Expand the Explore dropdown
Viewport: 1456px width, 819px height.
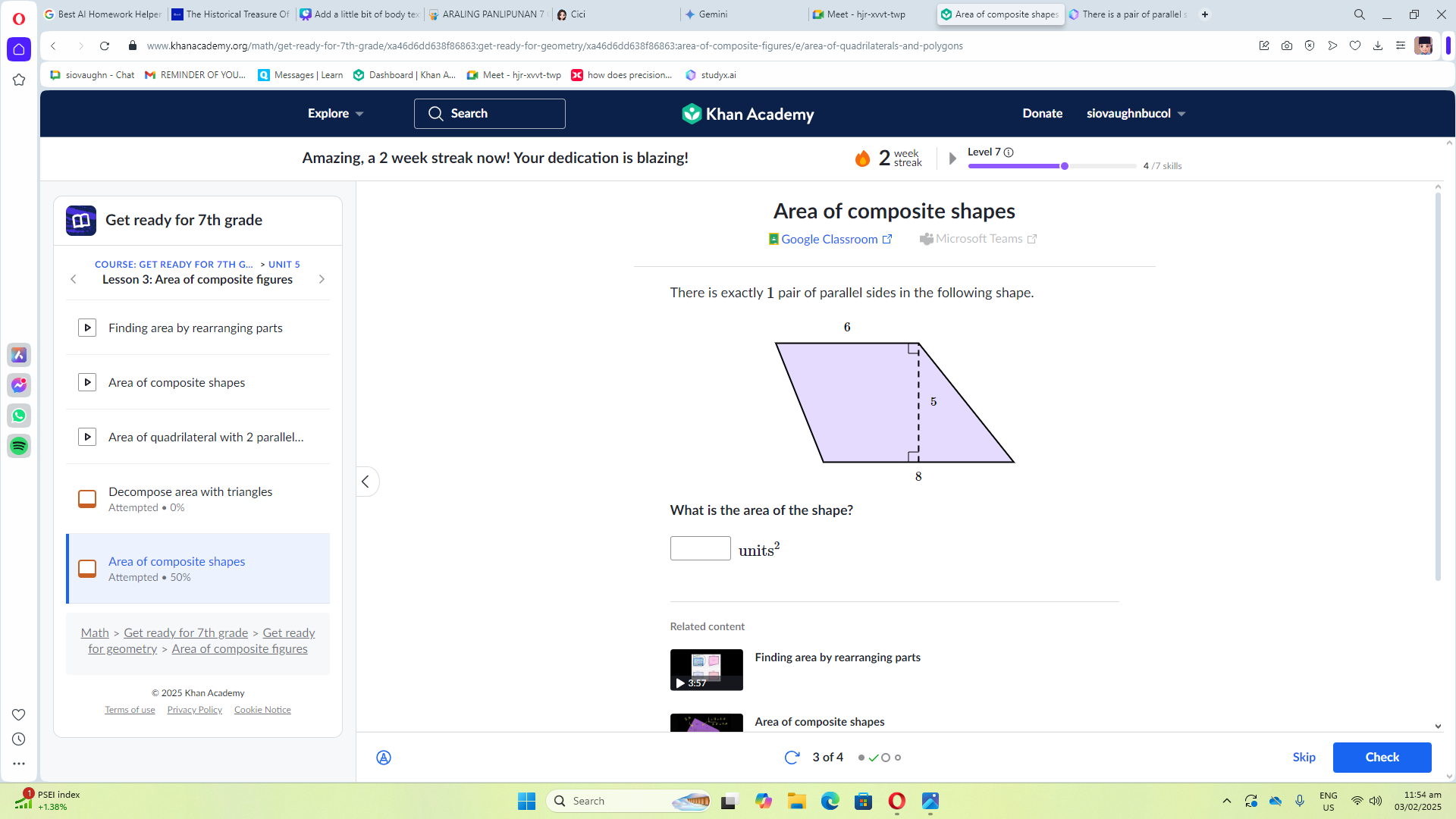(x=335, y=114)
